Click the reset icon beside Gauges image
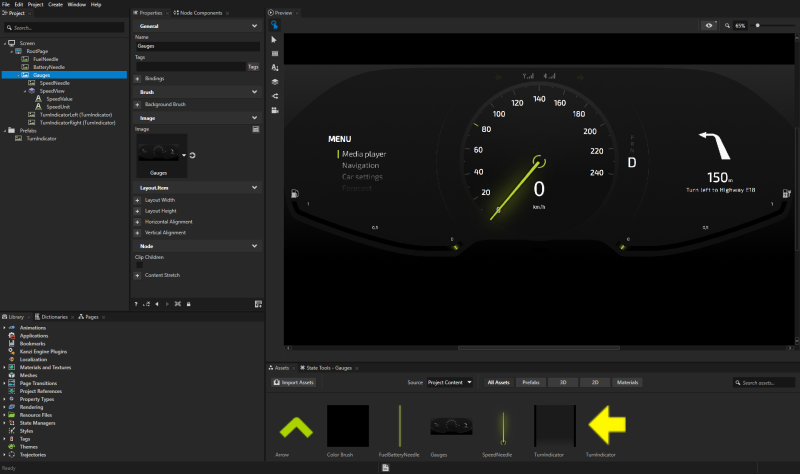Viewport: 800px width, 474px height. (x=191, y=155)
